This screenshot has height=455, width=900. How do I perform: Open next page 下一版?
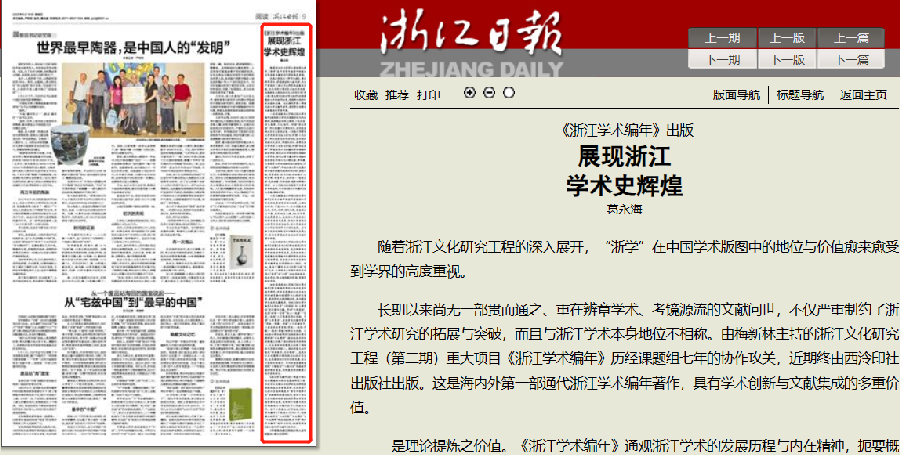pyautogui.click(x=788, y=59)
